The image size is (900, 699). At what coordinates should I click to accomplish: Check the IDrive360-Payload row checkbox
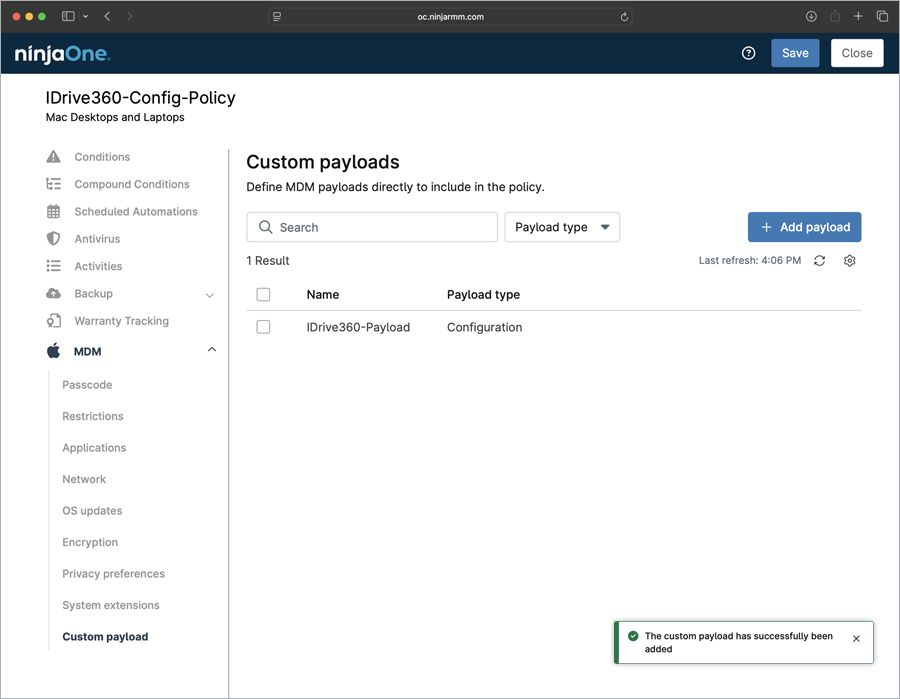pos(264,327)
